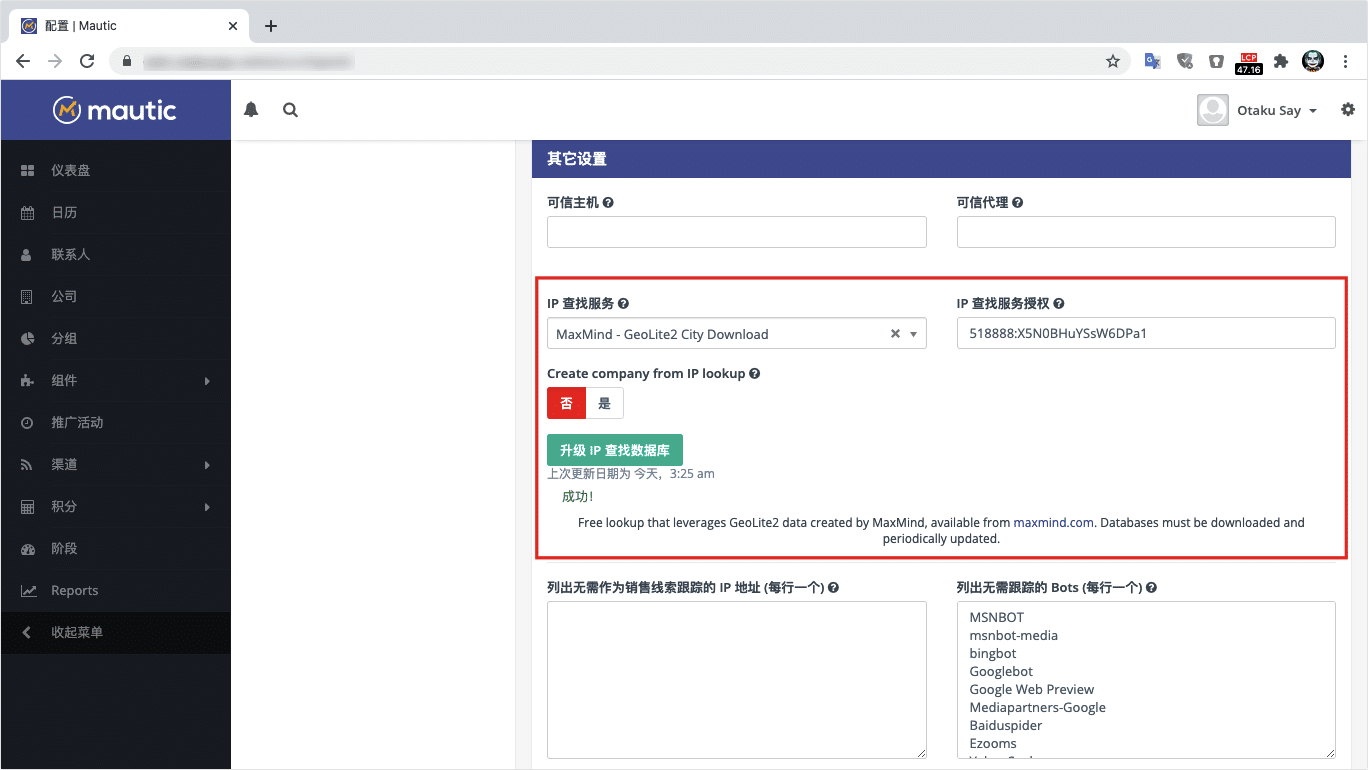Screen dimensions: 1368x770
Task: Click the 升级 IP 查找数据库 button
Action: pos(615,450)
